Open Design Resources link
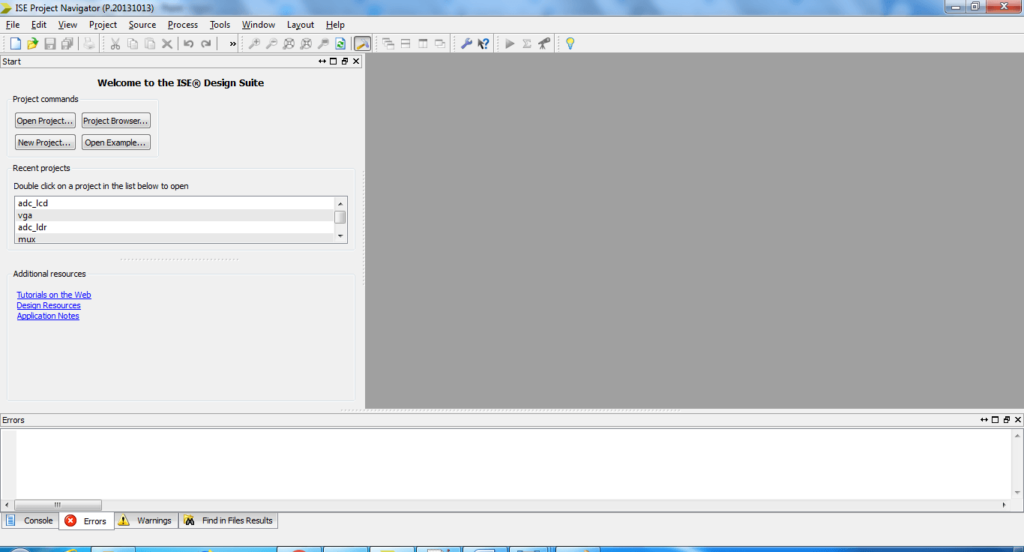The height and width of the screenshot is (552, 1024). (x=48, y=305)
